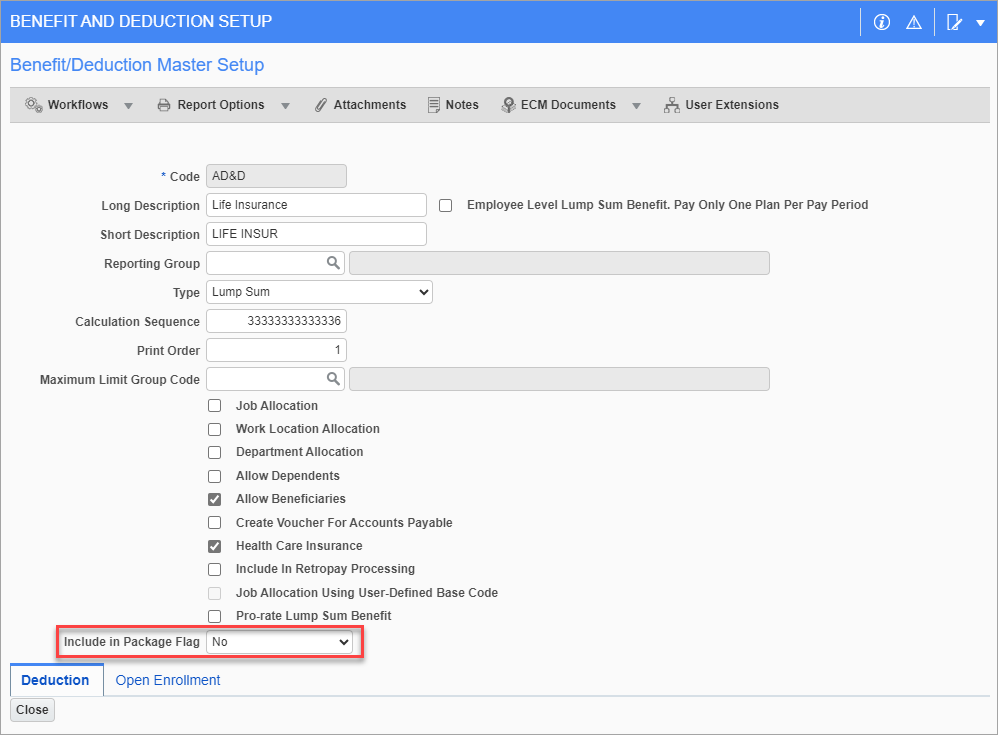This screenshot has height=735, width=998.
Task: Expand Include in Package Flag dropdown
Action: point(279,642)
